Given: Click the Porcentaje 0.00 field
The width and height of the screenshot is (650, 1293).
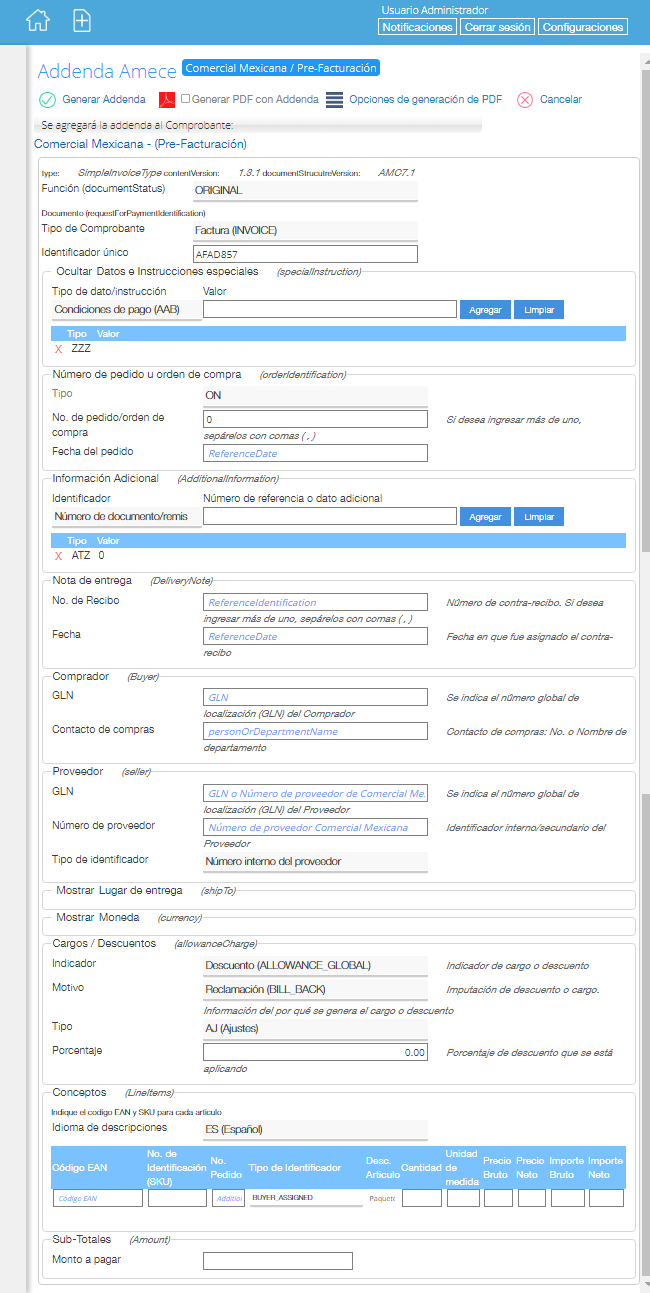Looking at the screenshot, I should (315, 1053).
